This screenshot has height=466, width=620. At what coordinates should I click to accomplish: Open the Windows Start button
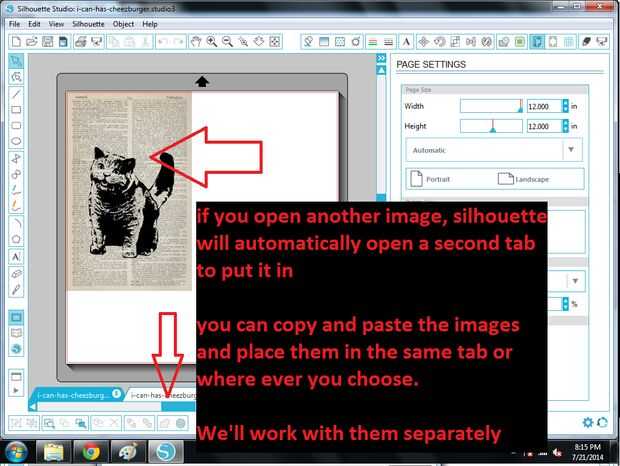[x=16, y=452]
